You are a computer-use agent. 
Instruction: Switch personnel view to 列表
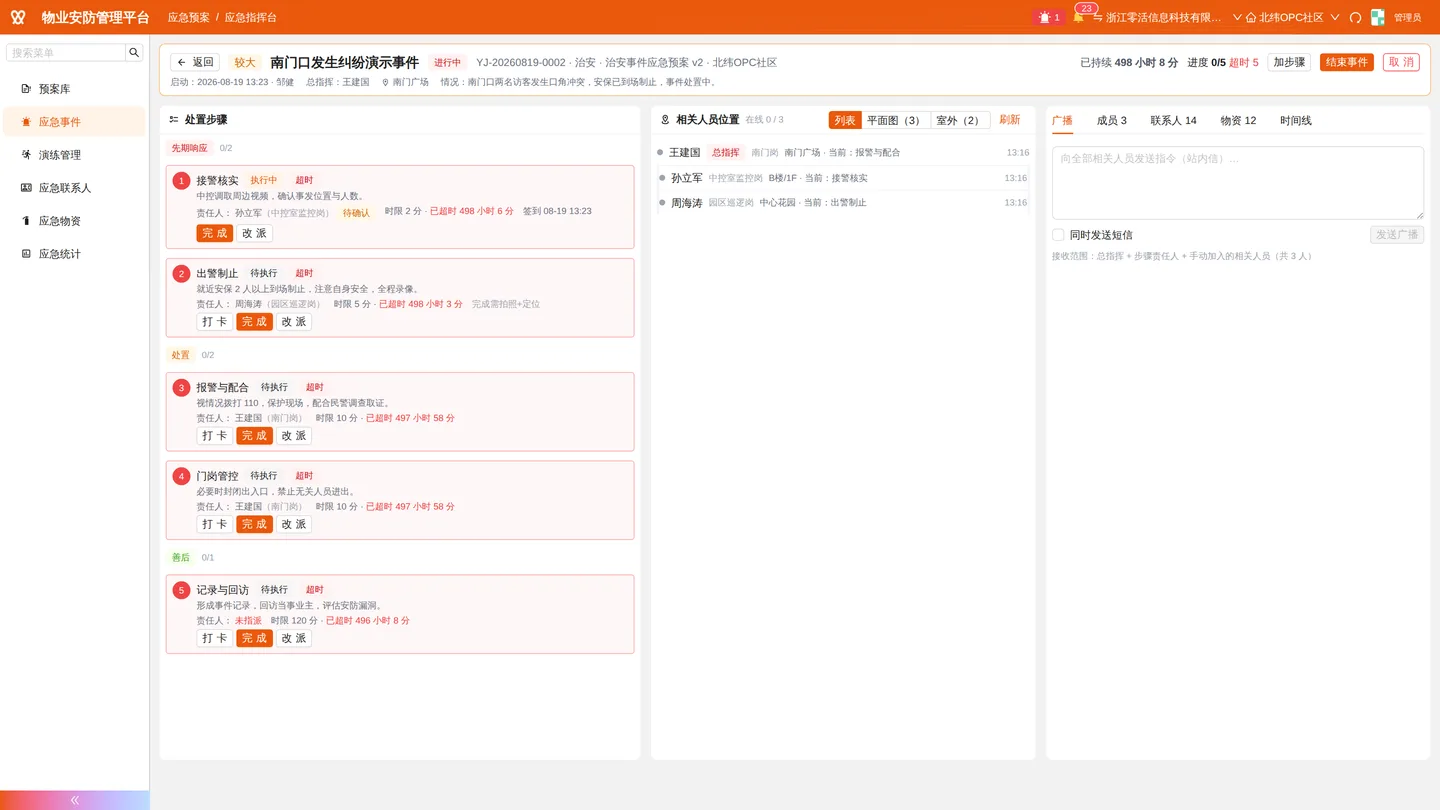[x=845, y=120]
